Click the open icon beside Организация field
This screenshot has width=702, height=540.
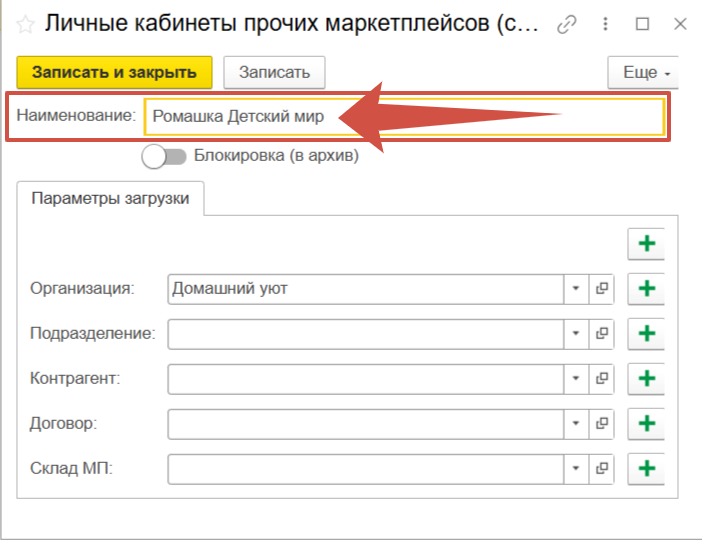tap(602, 289)
